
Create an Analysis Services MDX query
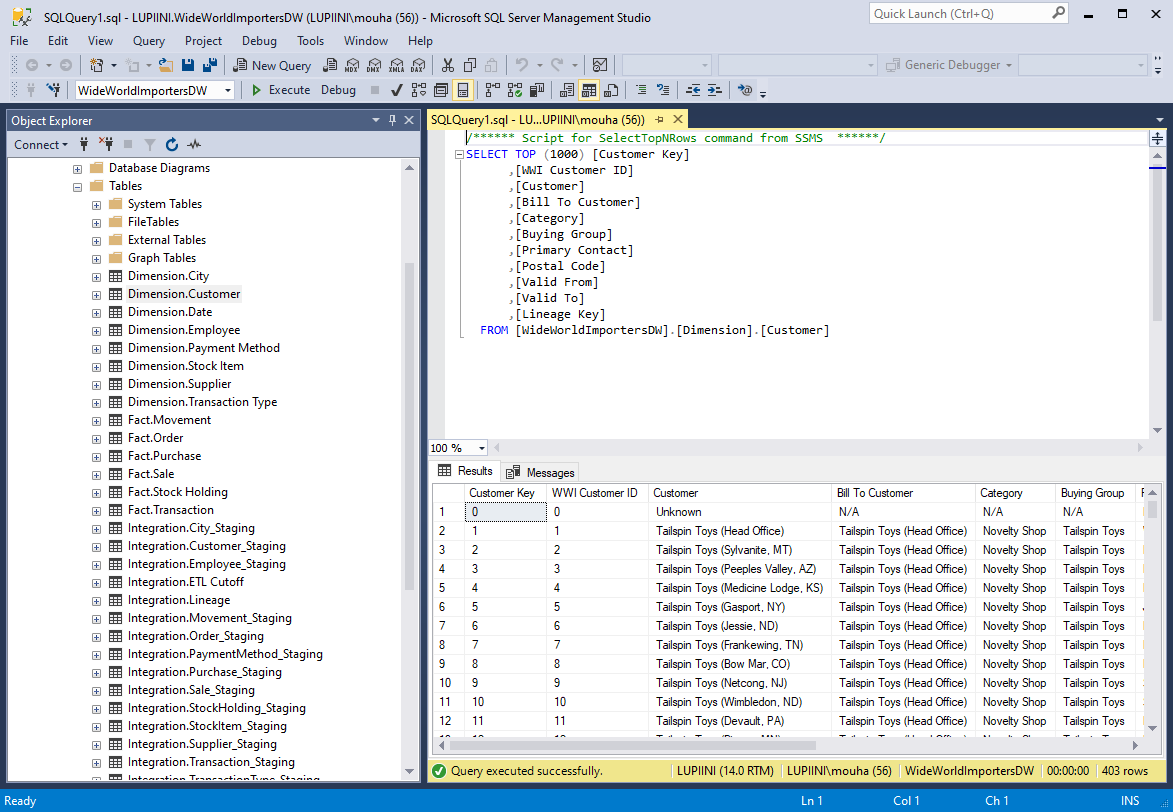pos(352,65)
